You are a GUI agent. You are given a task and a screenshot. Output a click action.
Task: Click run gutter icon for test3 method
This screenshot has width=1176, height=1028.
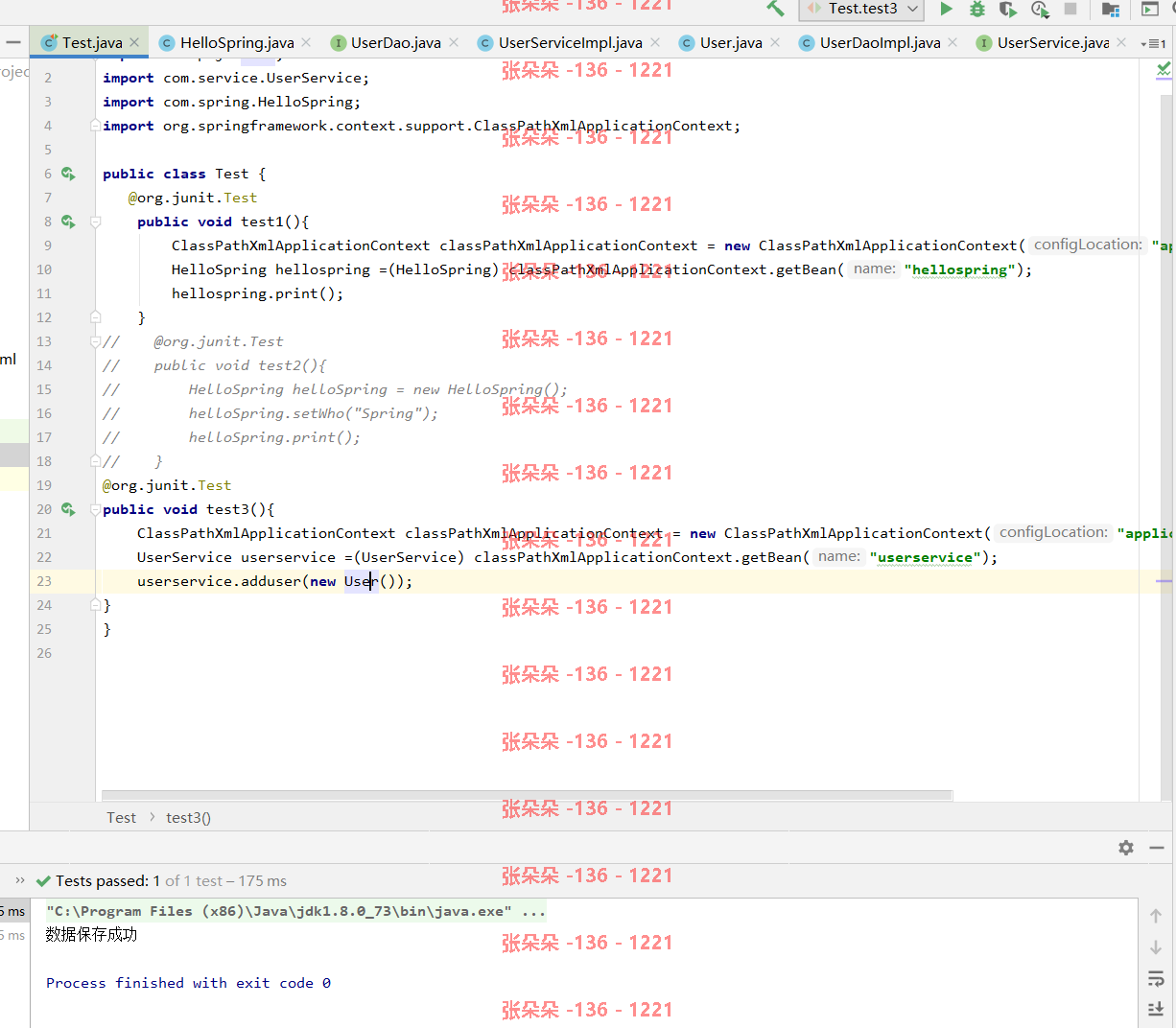68,509
